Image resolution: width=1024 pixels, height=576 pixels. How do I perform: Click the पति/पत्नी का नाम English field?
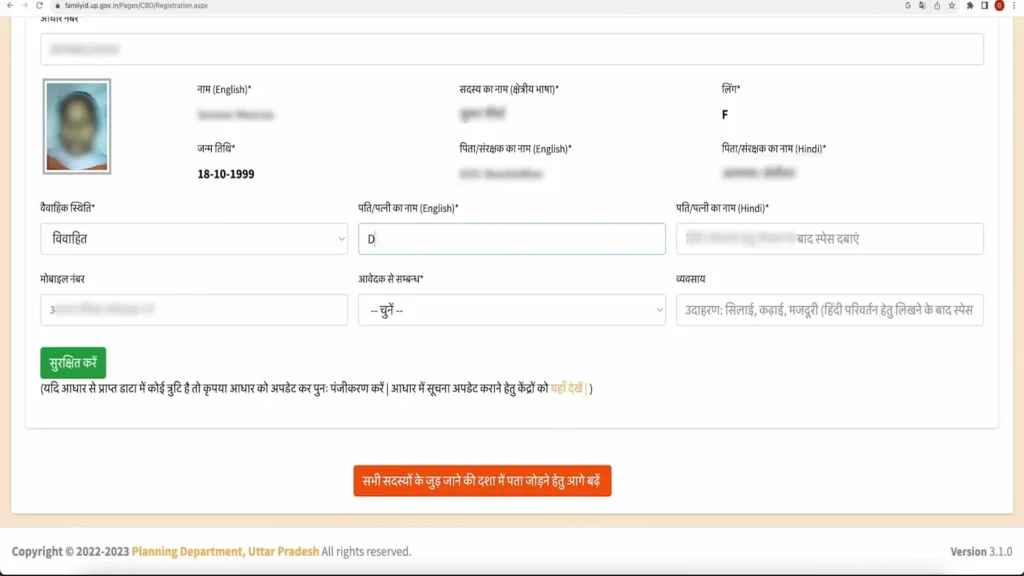point(511,238)
